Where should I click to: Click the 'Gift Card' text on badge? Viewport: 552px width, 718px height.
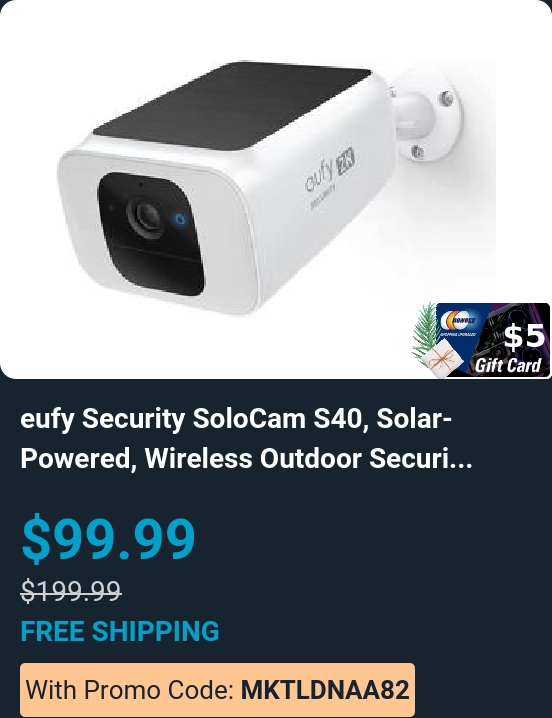click(508, 365)
